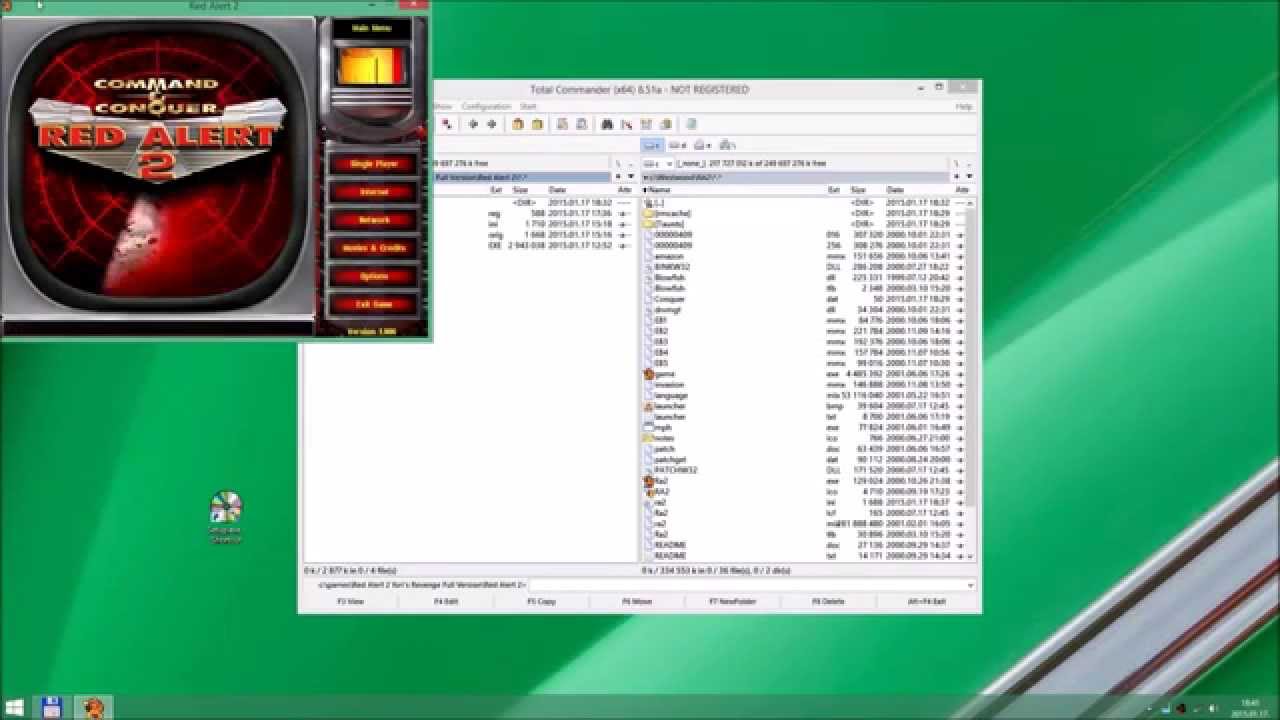Open left panel directory history dropdown arrow
The image size is (1280, 720).
coord(630,177)
